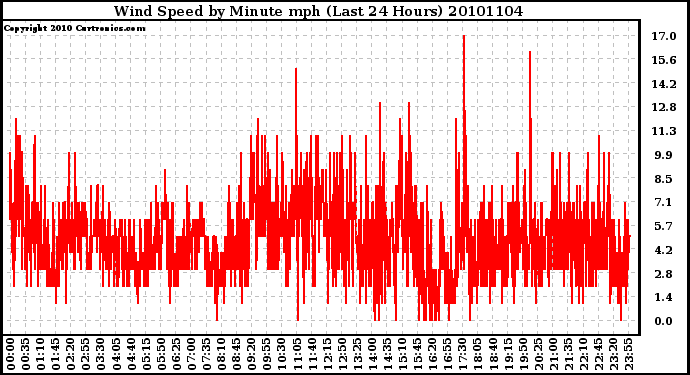Image resolution: width=690 pixels, height=375 pixels.
Task: Click the 1.4 y-axis label
Action: click(664, 298)
